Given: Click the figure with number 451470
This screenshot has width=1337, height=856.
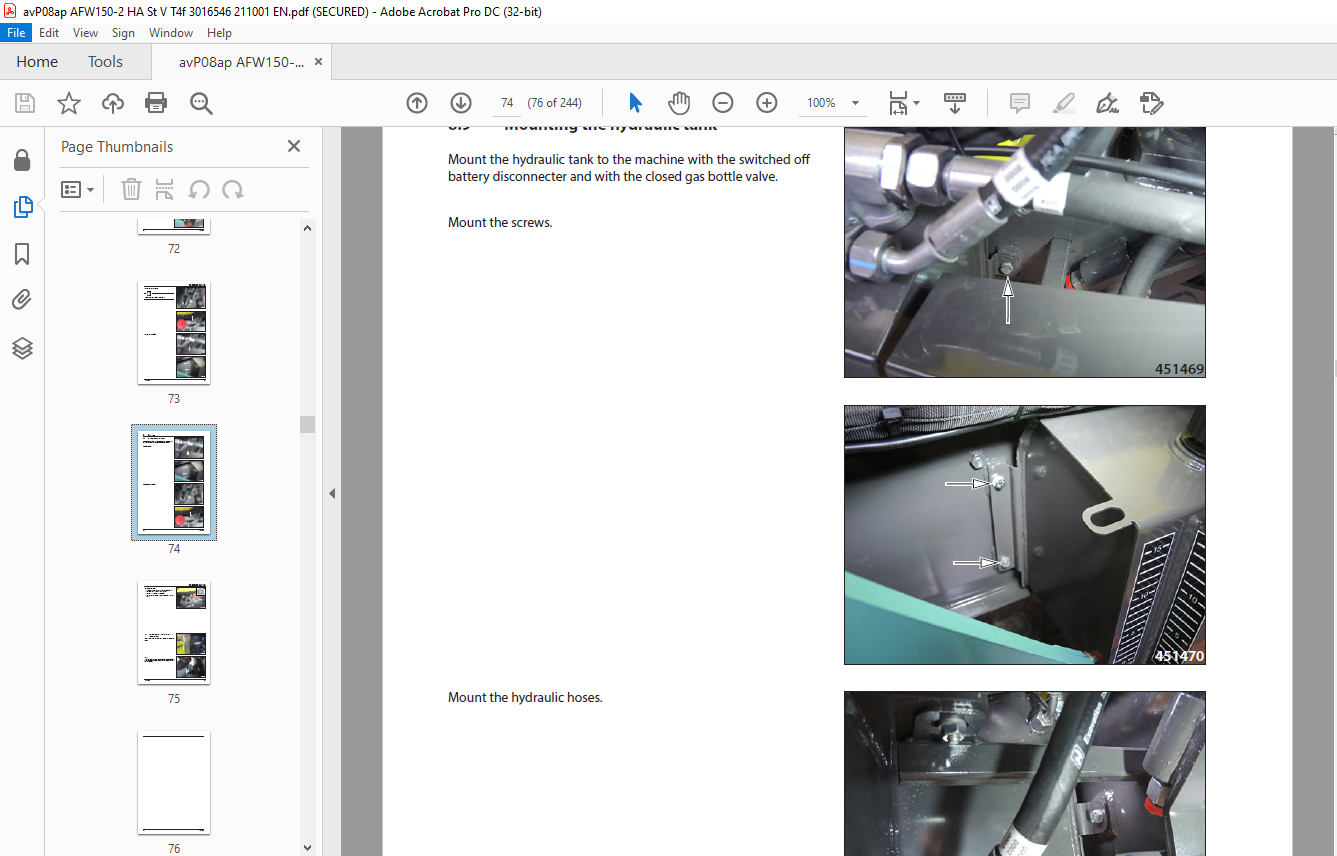Looking at the screenshot, I should click(1025, 535).
